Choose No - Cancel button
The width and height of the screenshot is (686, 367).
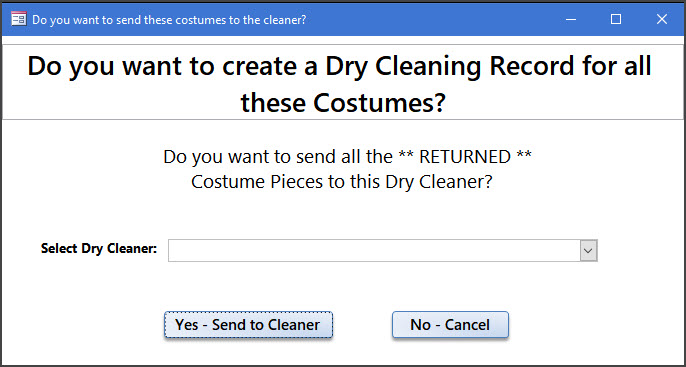[x=450, y=325]
